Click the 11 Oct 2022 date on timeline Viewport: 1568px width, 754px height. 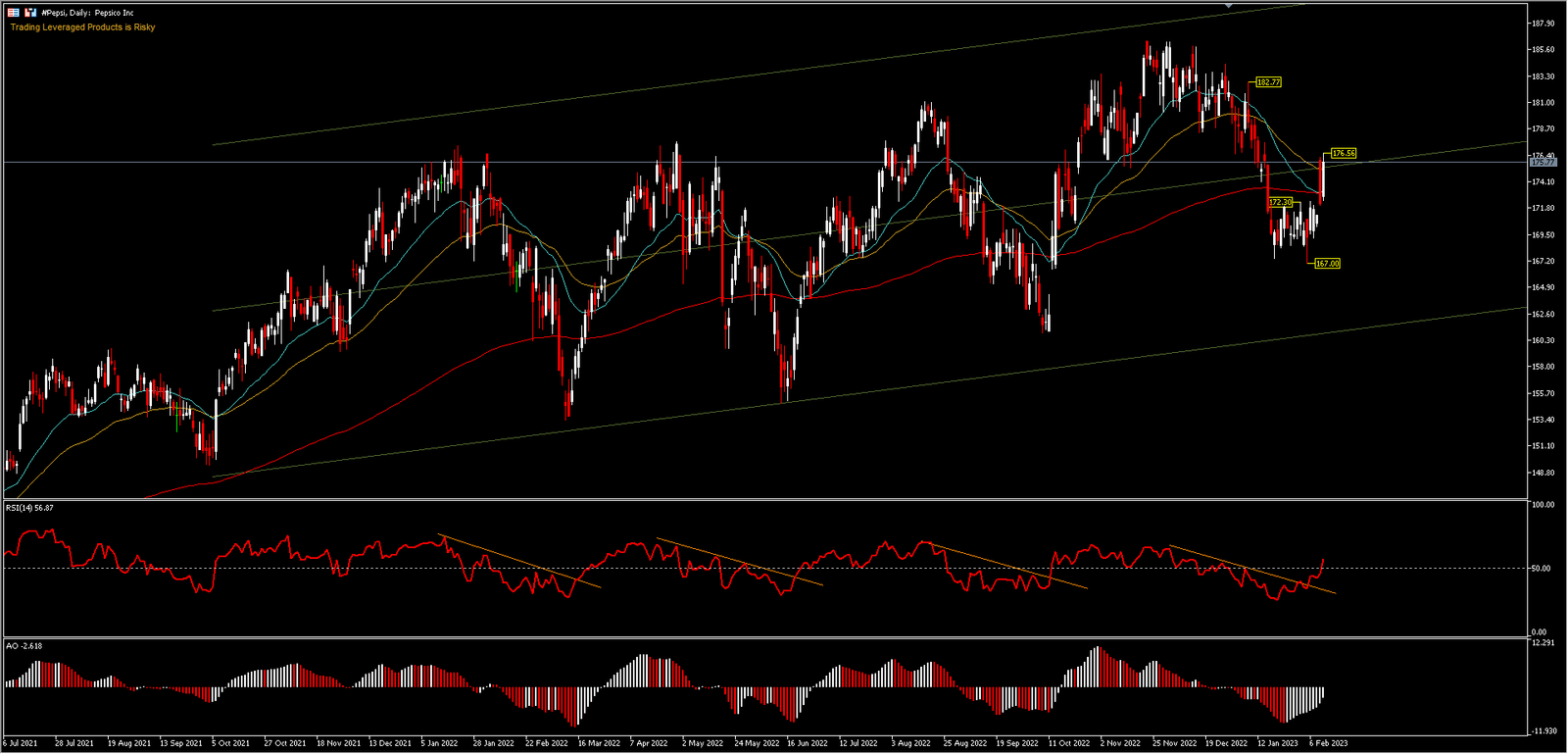(x=1068, y=743)
